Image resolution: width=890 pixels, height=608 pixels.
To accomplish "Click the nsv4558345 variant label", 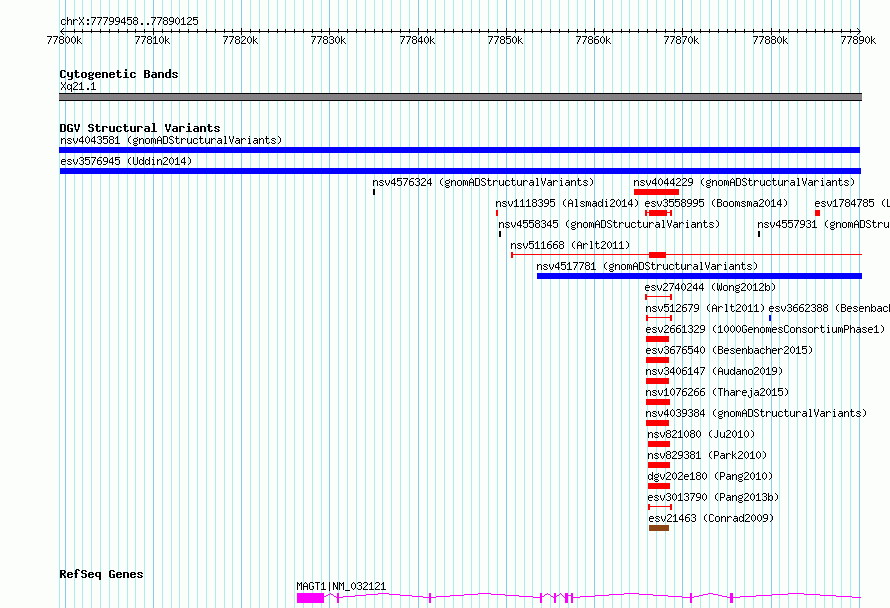I will click(x=609, y=224).
